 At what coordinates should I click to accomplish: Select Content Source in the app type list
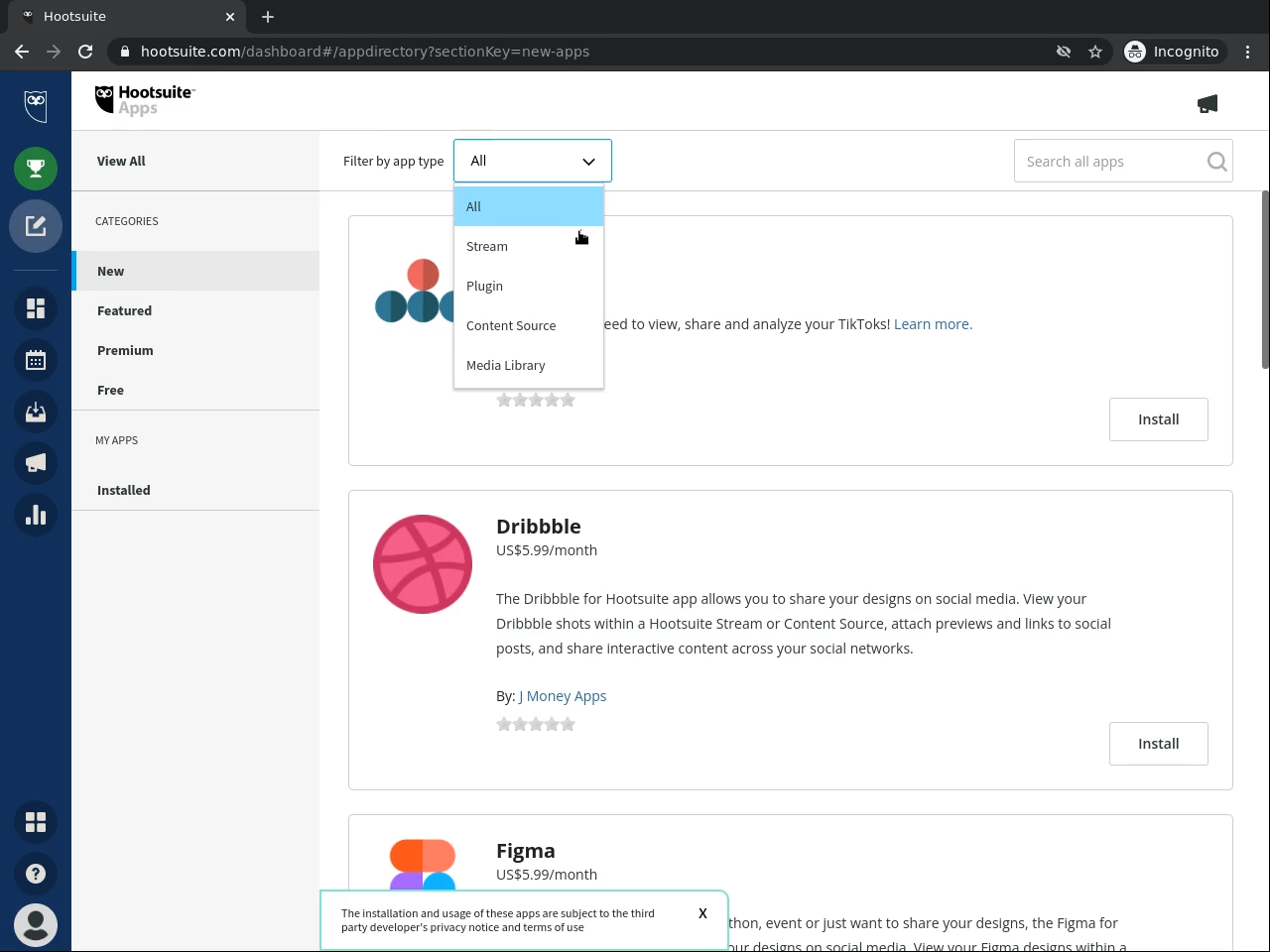pyautogui.click(x=529, y=325)
